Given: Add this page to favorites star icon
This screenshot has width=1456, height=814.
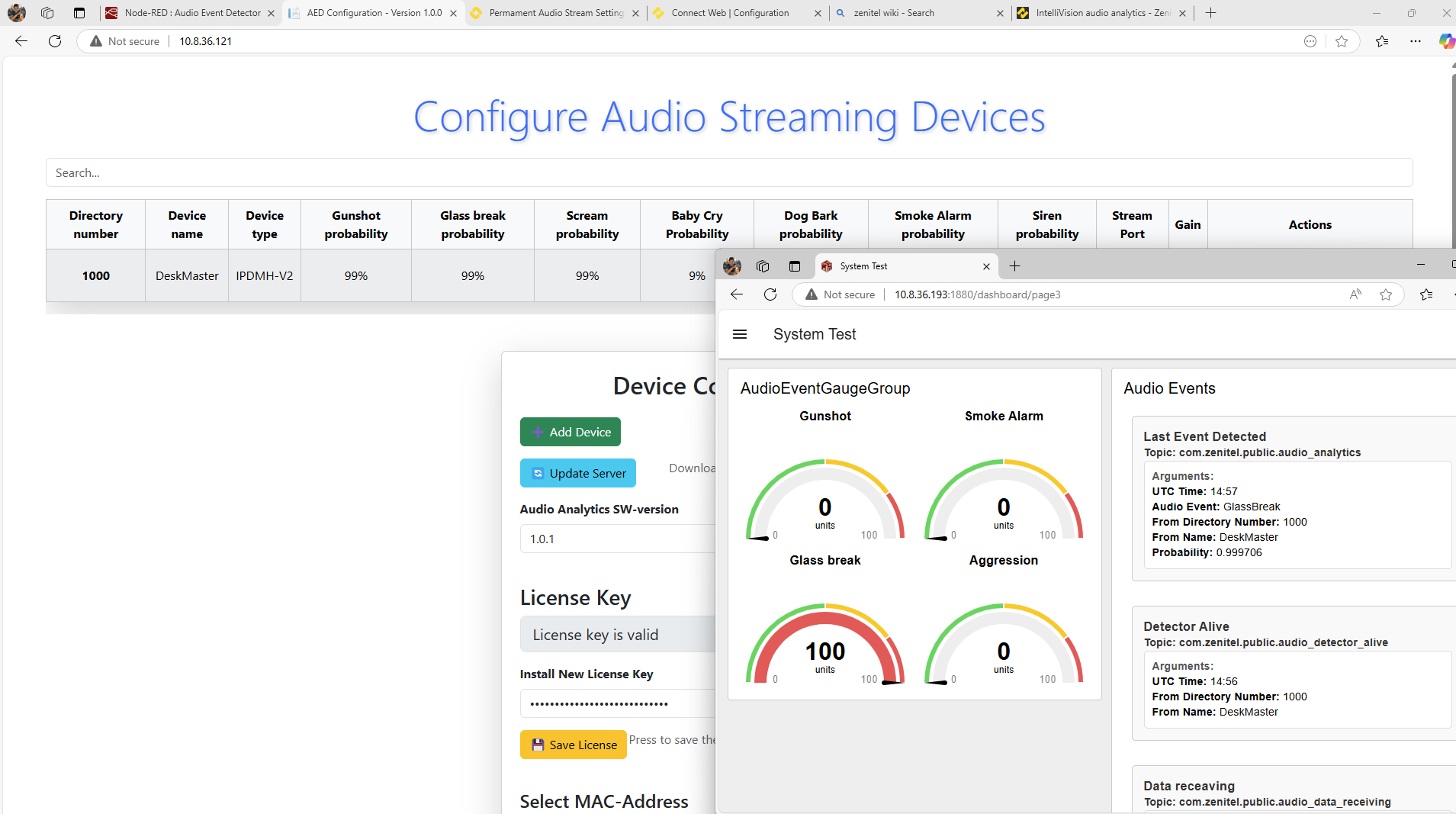Looking at the screenshot, I should point(1342,41).
